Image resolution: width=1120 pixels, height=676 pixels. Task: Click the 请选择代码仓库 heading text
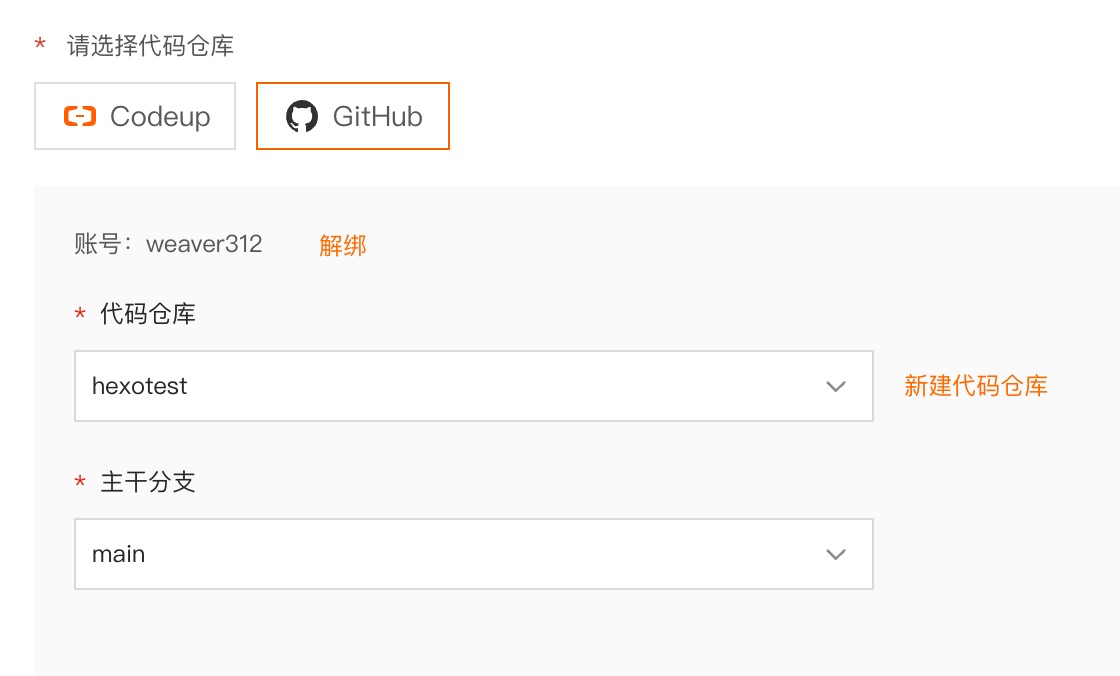point(151,46)
